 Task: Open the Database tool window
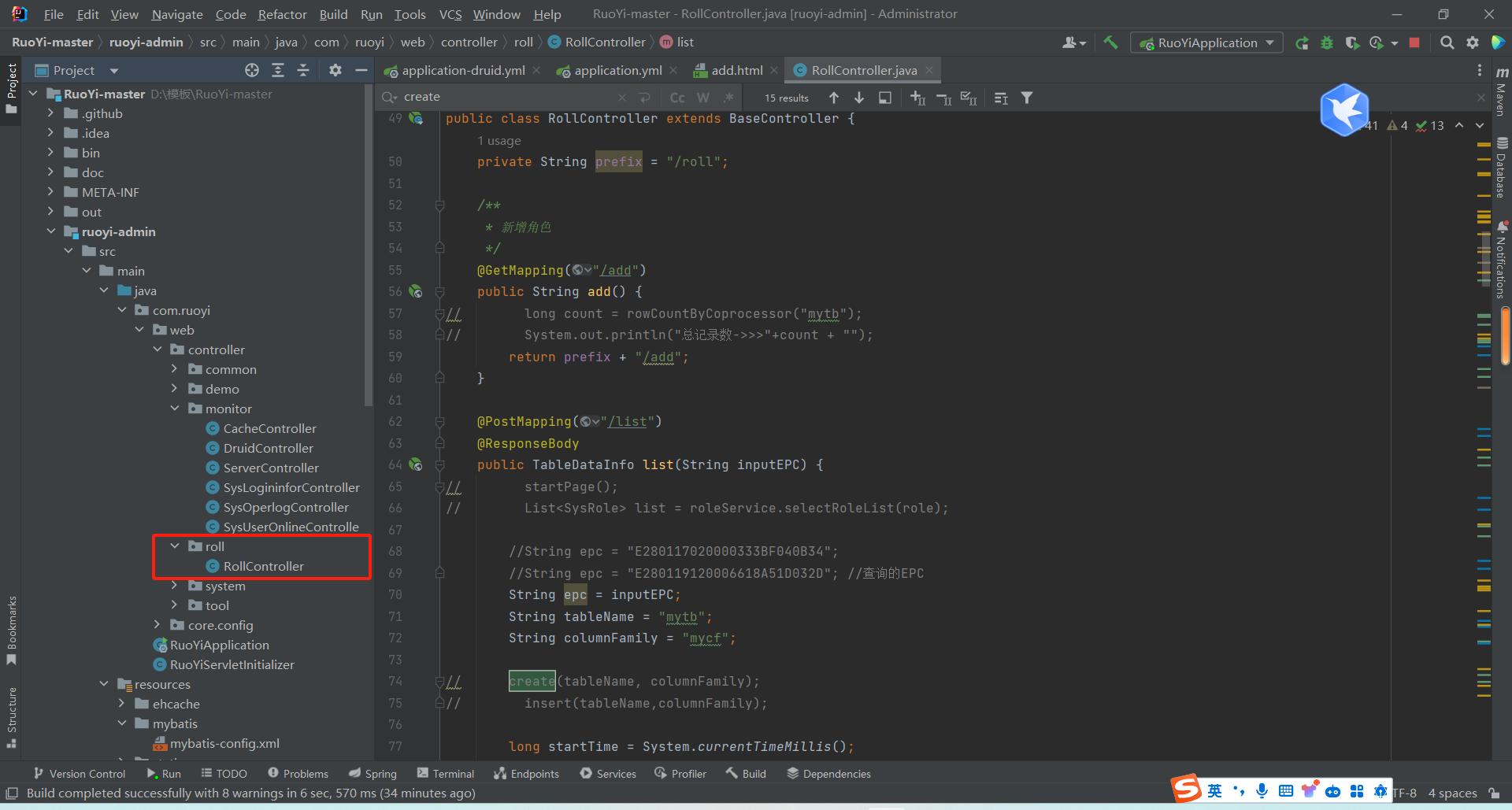1502,168
